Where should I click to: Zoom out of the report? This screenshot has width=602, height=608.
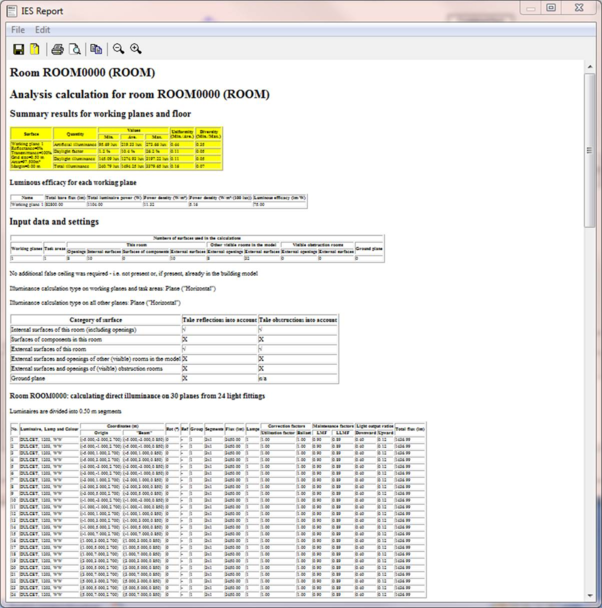click(118, 49)
